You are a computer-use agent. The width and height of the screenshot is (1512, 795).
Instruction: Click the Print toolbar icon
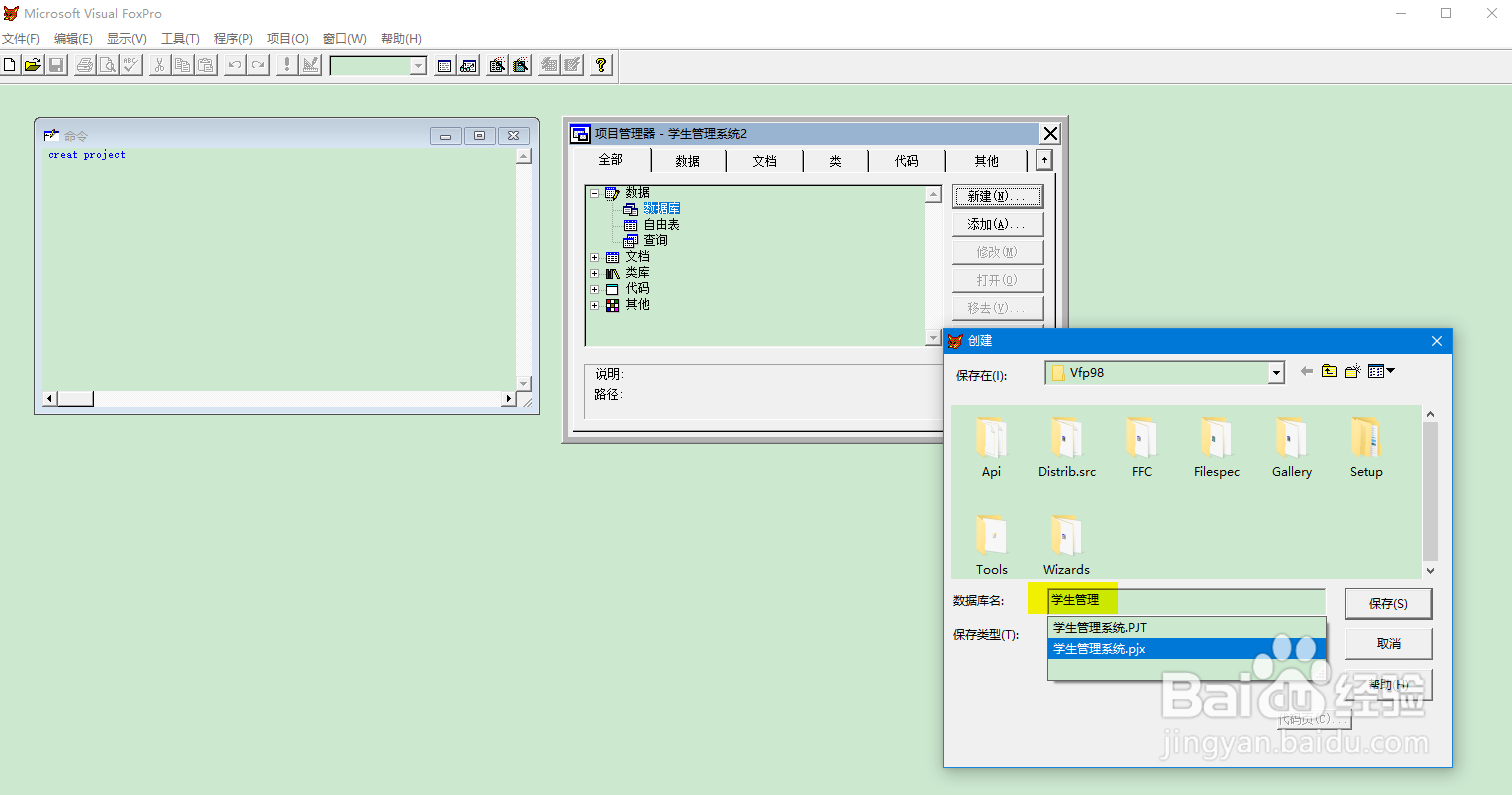coord(85,65)
